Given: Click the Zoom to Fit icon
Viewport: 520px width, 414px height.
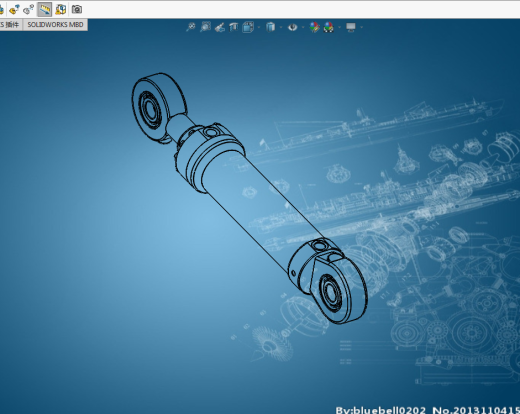Looking at the screenshot, I should click(191, 27).
